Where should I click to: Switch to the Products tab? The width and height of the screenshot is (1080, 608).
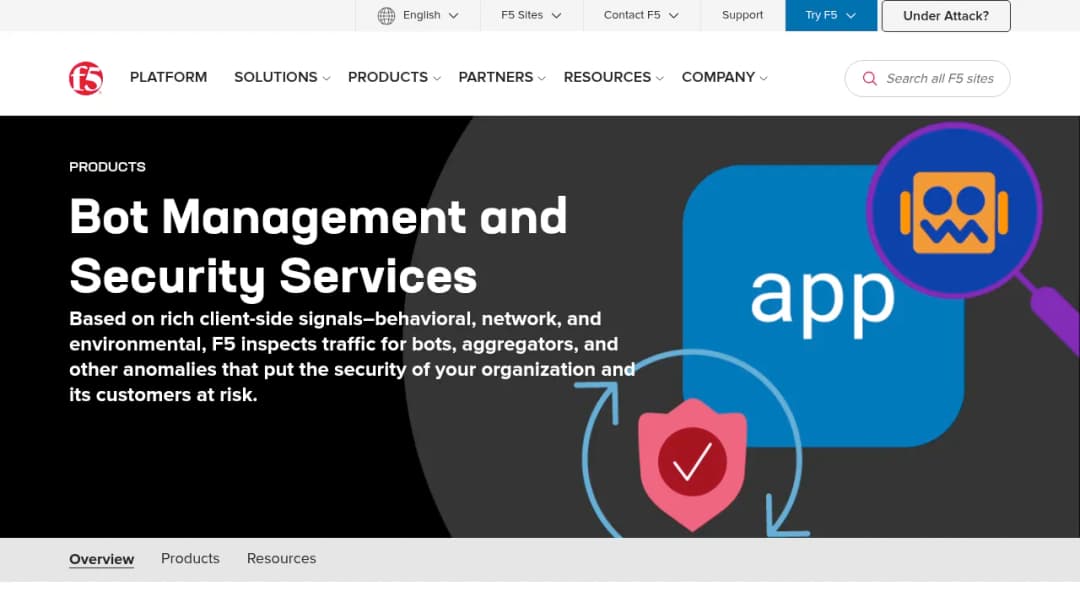tap(190, 558)
